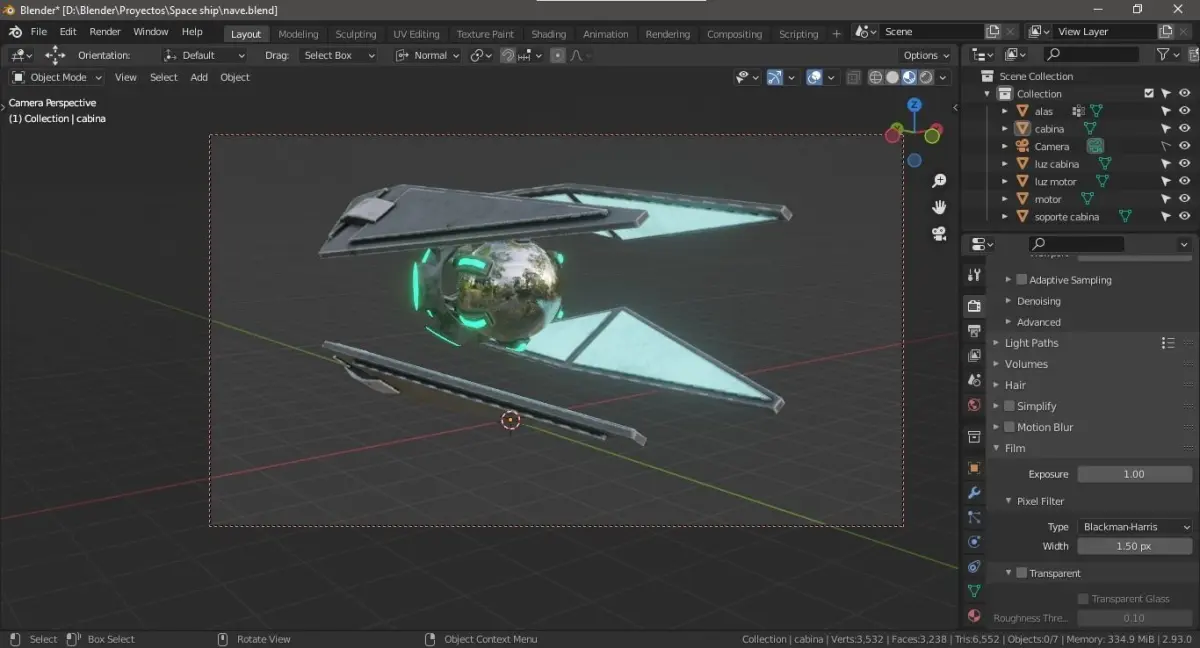Image resolution: width=1200 pixels, height=648 pixels.
Task: Open the viewport Add menu
Action: [199, 77]
